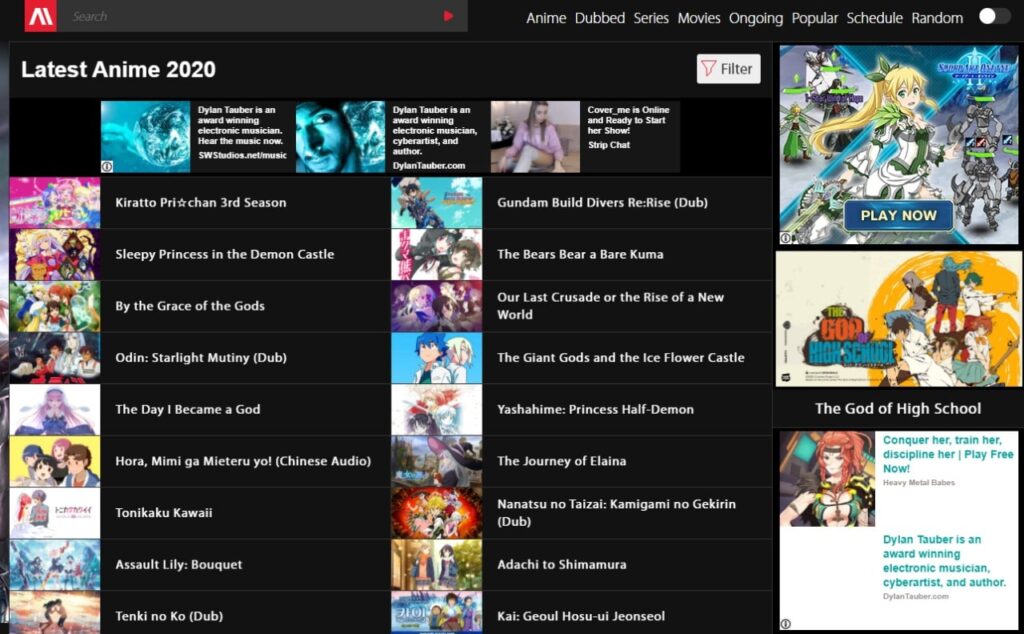1024x634 pixels.
Task: Pick a Random anime
Action: coord(938,18)
